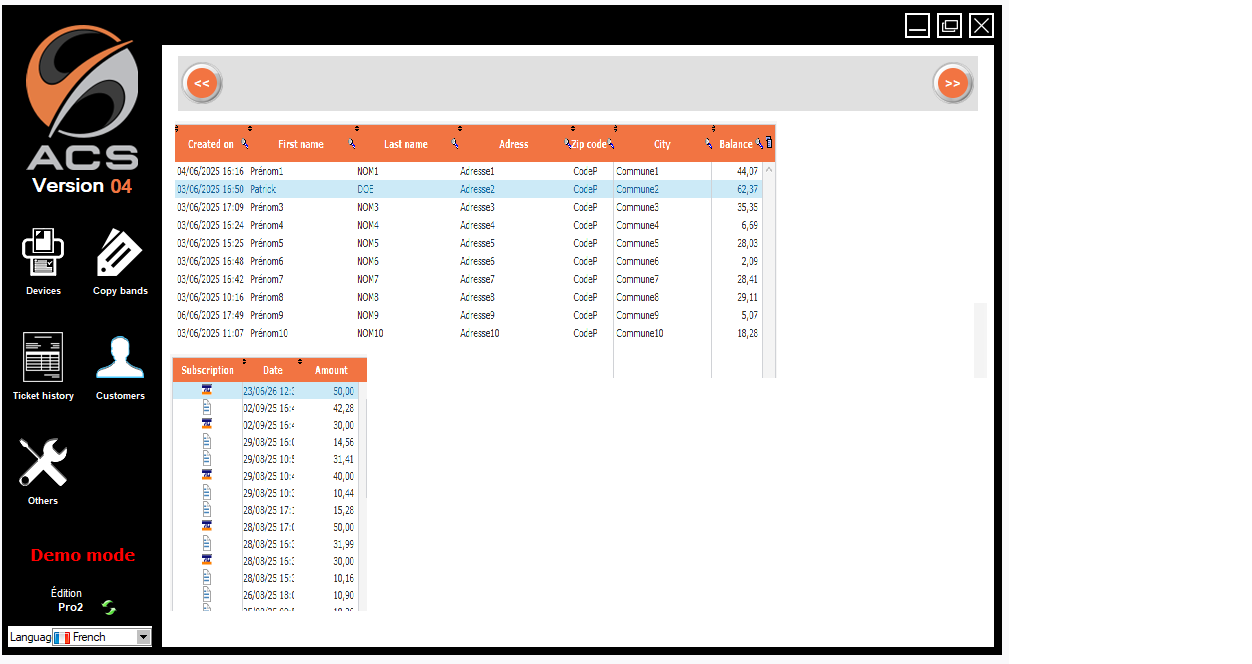The image size is (1252, 664).
Task: Click the document icon on the 10,90 row
Action: [x=207, y=595]
